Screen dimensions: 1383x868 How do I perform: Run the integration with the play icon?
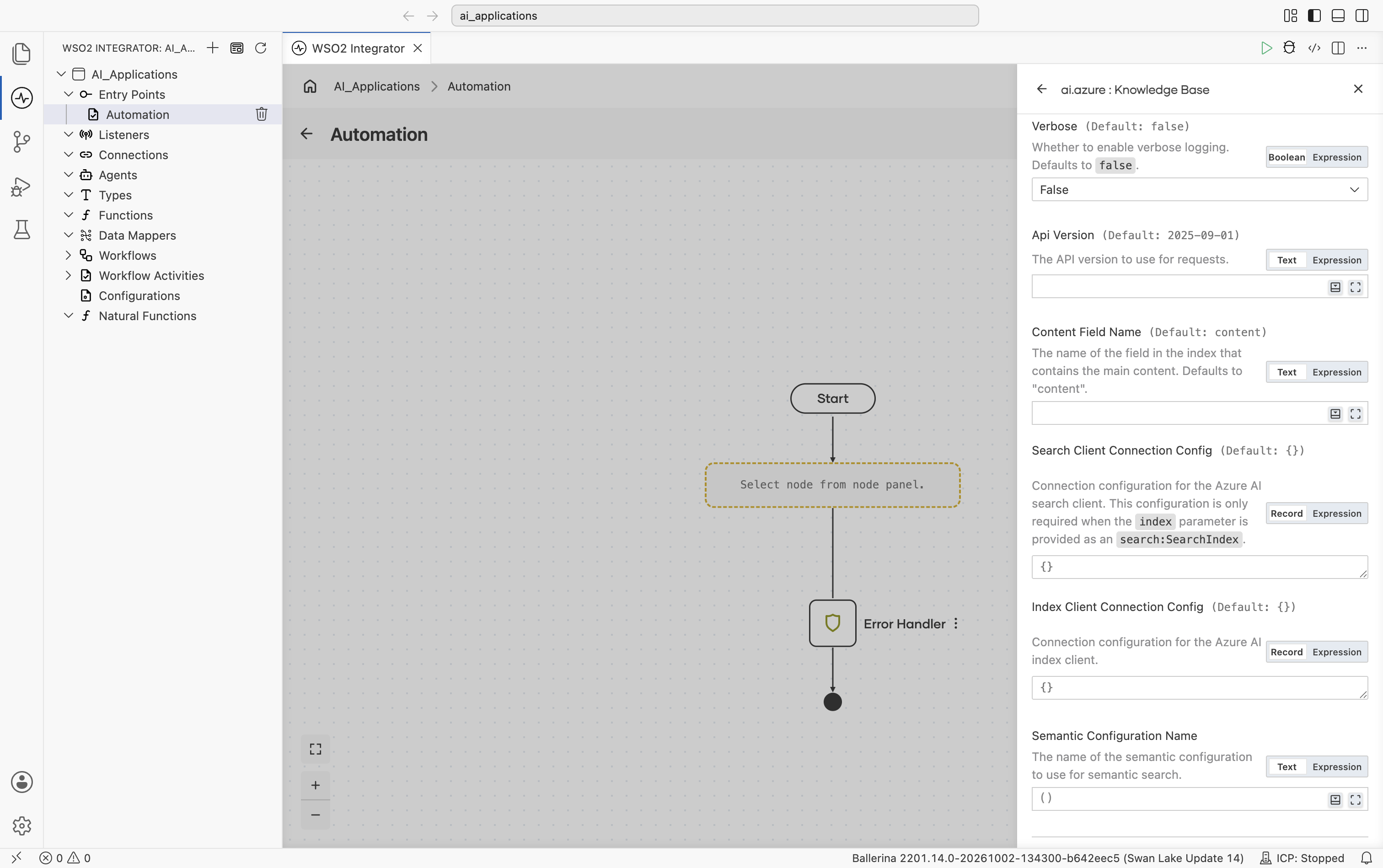click(x=1266, y=48)
